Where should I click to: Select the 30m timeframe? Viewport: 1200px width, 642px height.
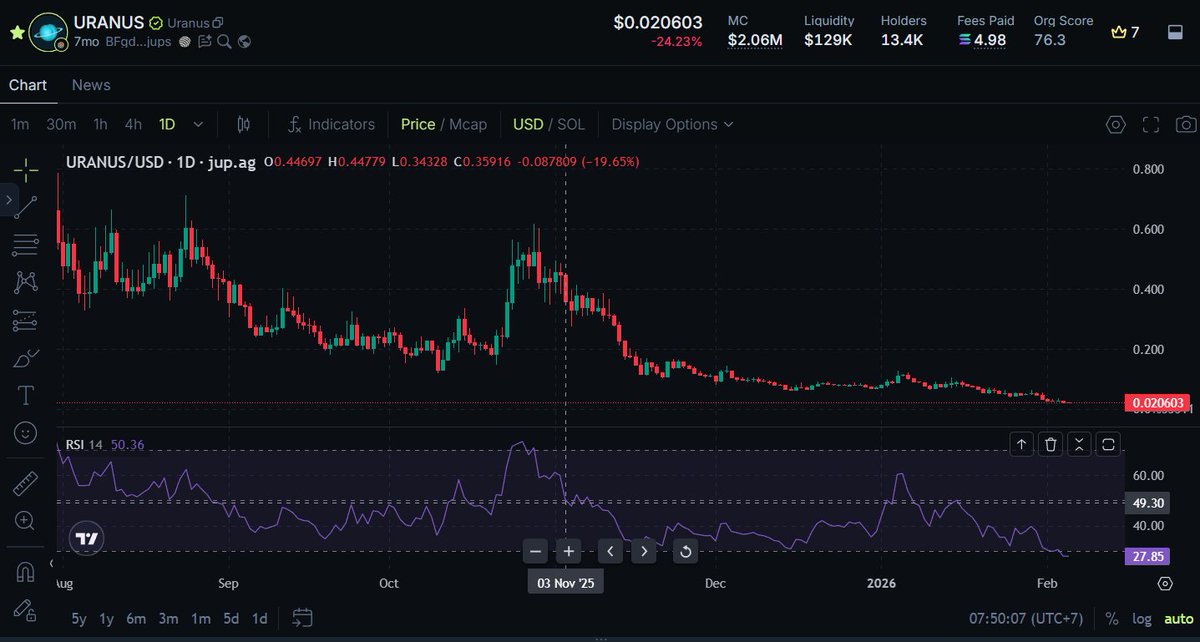(61, 124)
